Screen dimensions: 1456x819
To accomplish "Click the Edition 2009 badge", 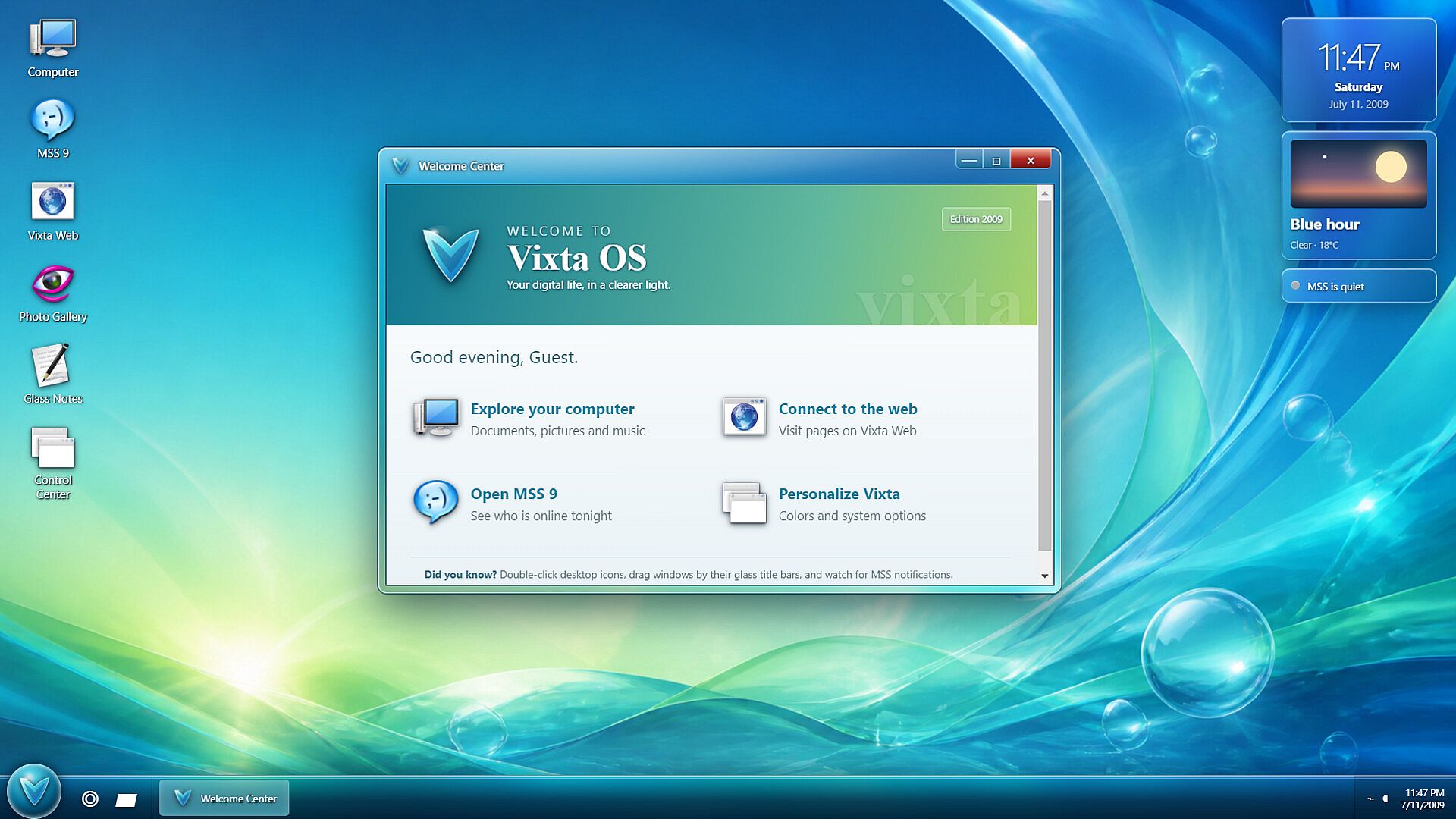I will (x=976, y=219).
